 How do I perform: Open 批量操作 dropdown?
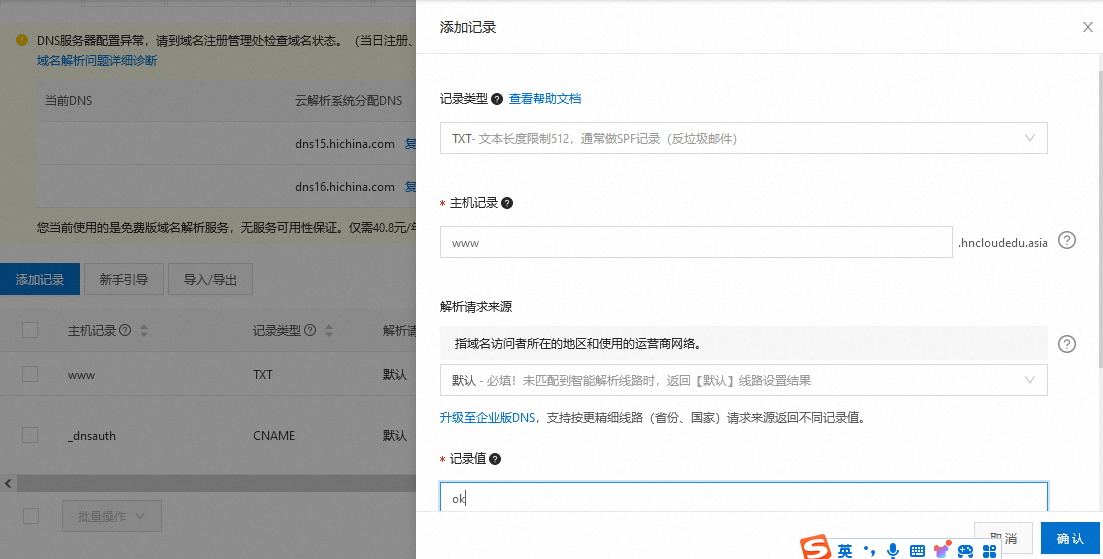[112, 516]
